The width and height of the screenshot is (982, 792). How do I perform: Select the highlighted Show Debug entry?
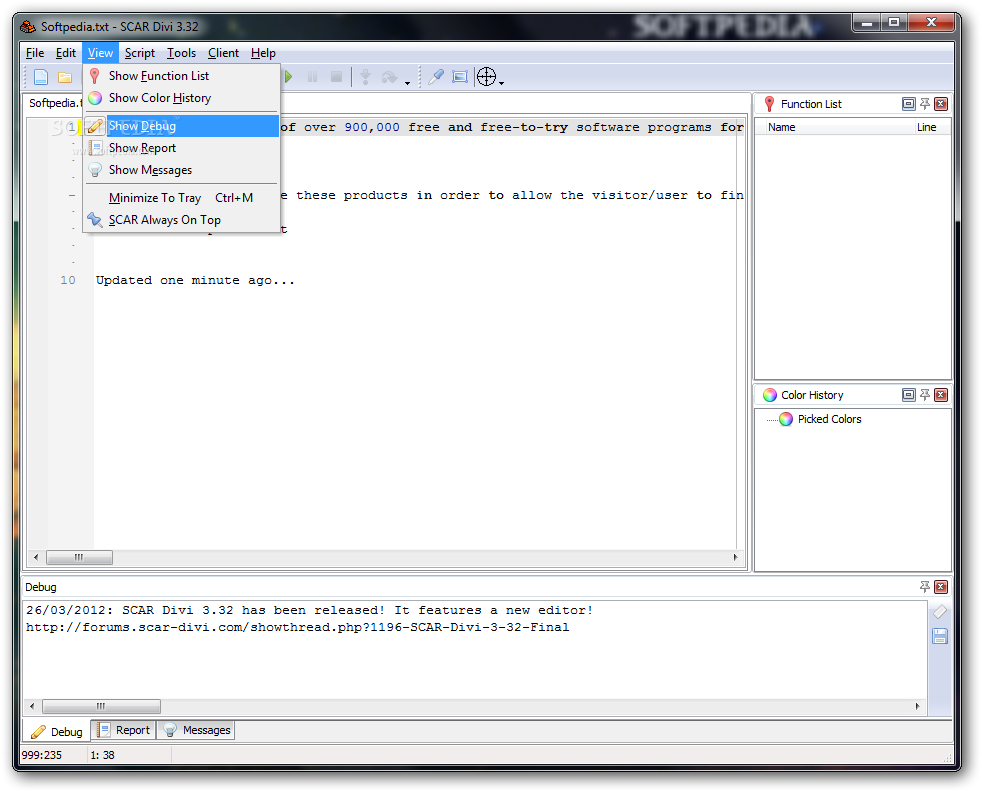tap(182, 126)
